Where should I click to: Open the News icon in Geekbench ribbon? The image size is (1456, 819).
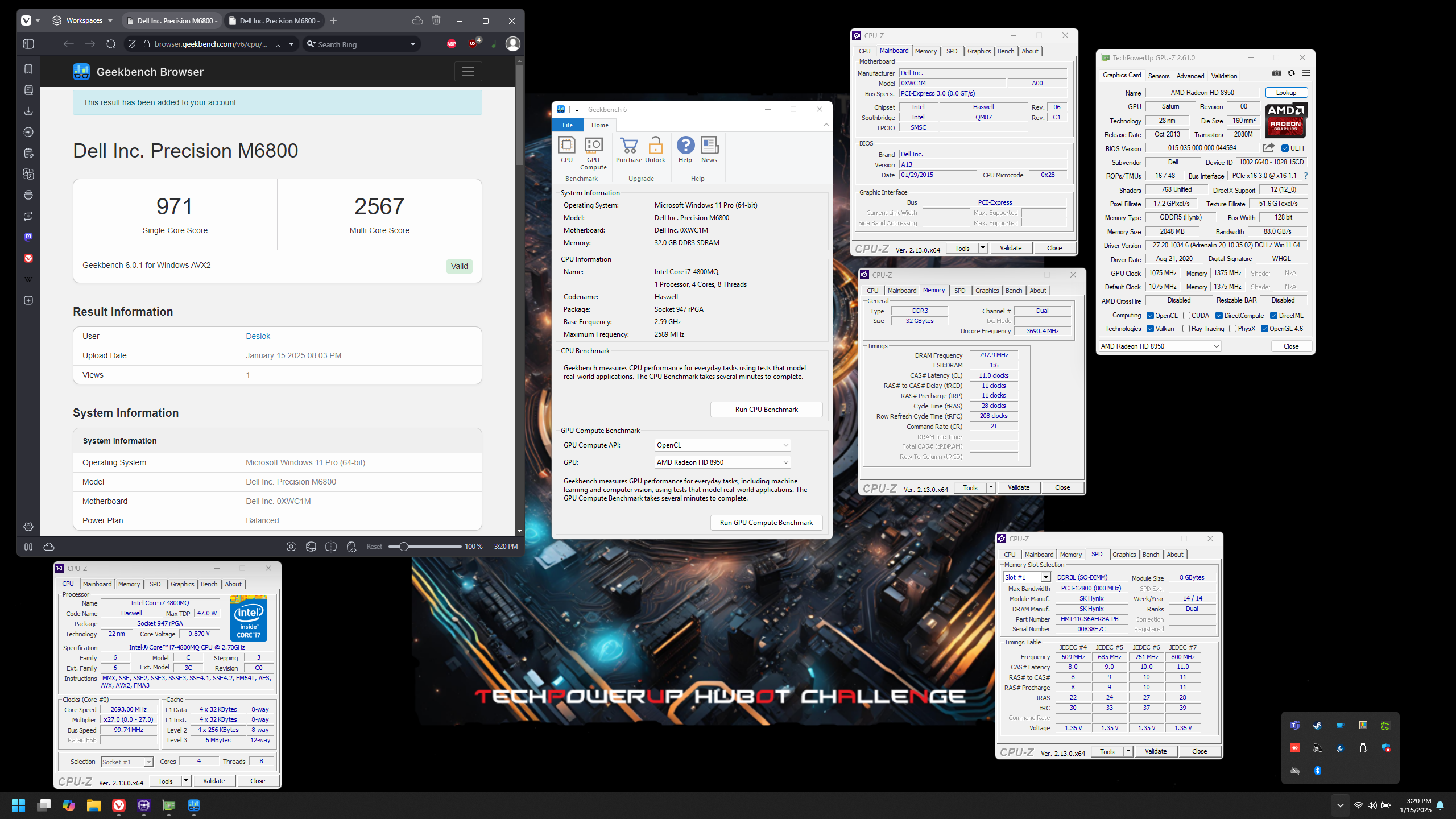709,150
